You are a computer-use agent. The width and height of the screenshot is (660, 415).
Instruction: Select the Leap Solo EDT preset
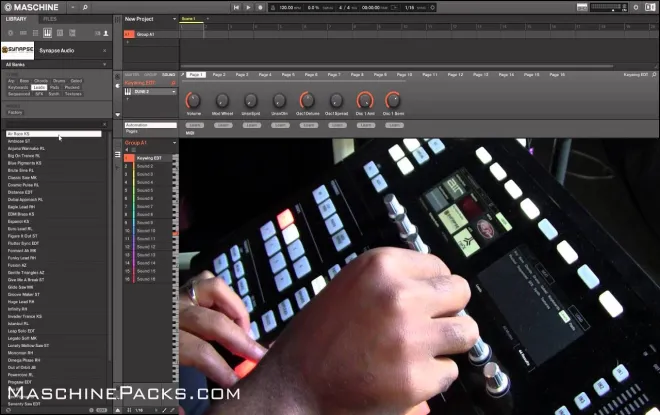pyautogui.click(x=54, y=331)
